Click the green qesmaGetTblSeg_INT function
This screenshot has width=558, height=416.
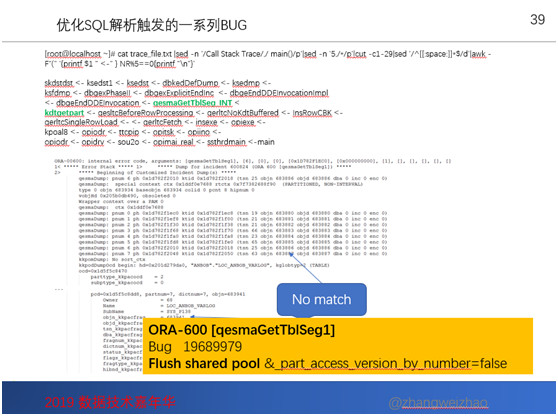click(192, 103)
